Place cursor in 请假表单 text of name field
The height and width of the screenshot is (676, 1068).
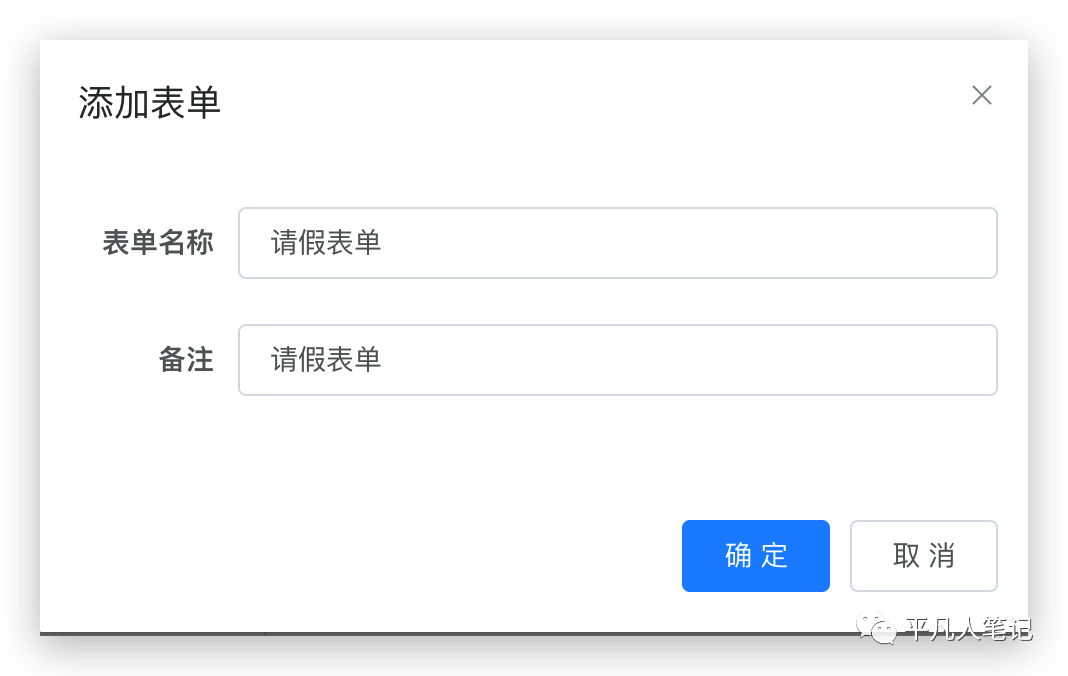(x=326, y=243)
